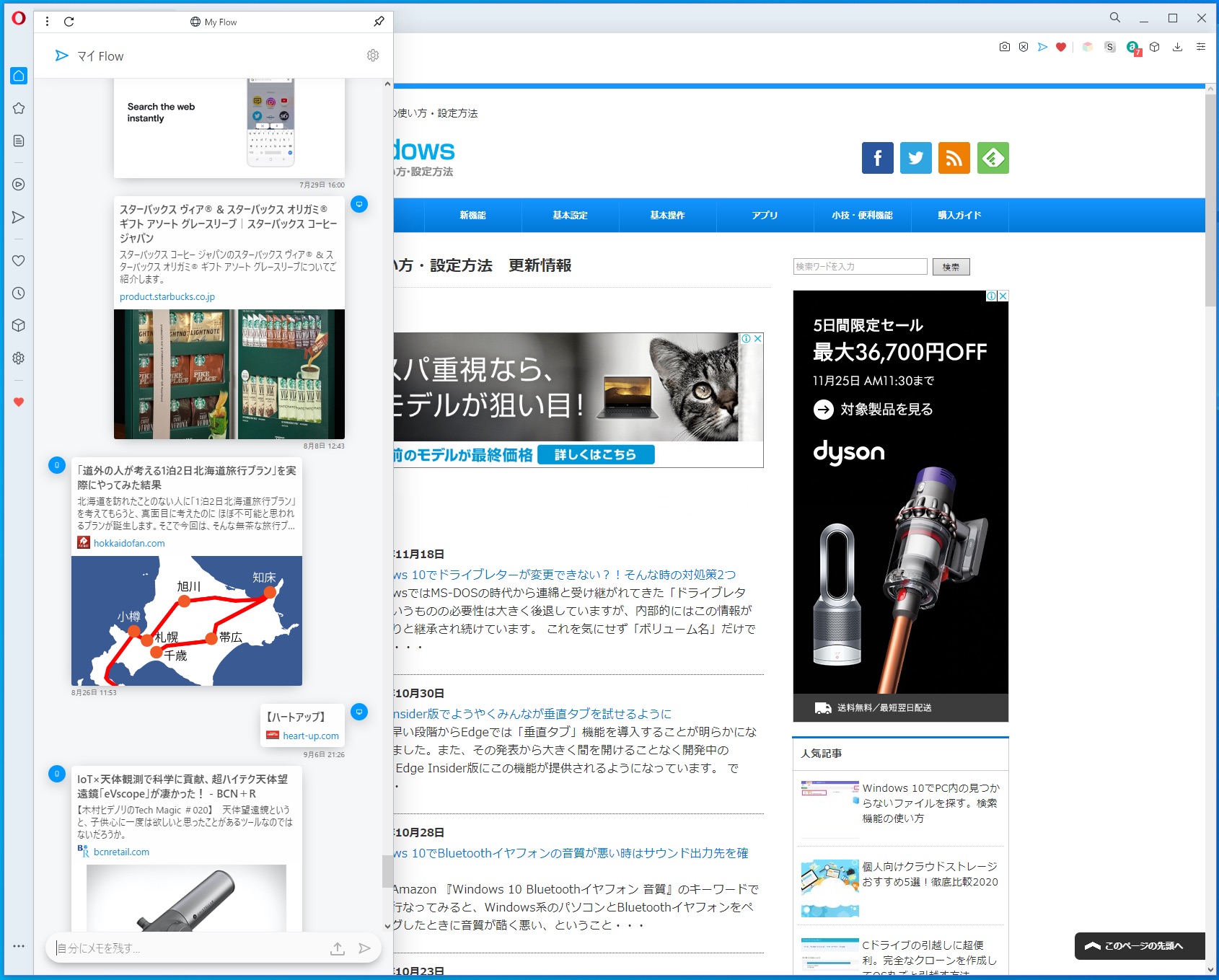Go to Speed Dial home in sidebar
This screenshot has height=980, width=1219.
(x=19, y=76)
